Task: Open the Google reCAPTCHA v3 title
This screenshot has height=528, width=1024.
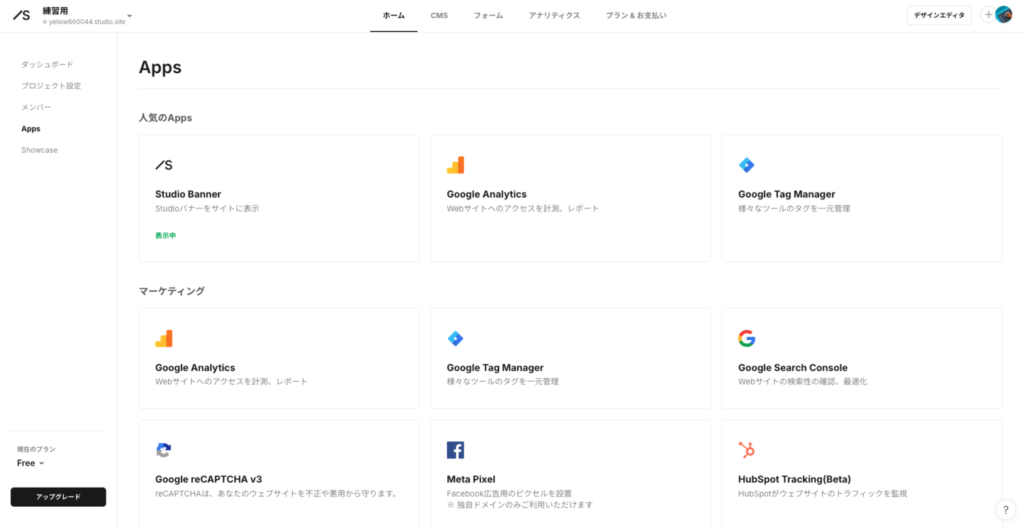Action: click(x=208, y=479)
